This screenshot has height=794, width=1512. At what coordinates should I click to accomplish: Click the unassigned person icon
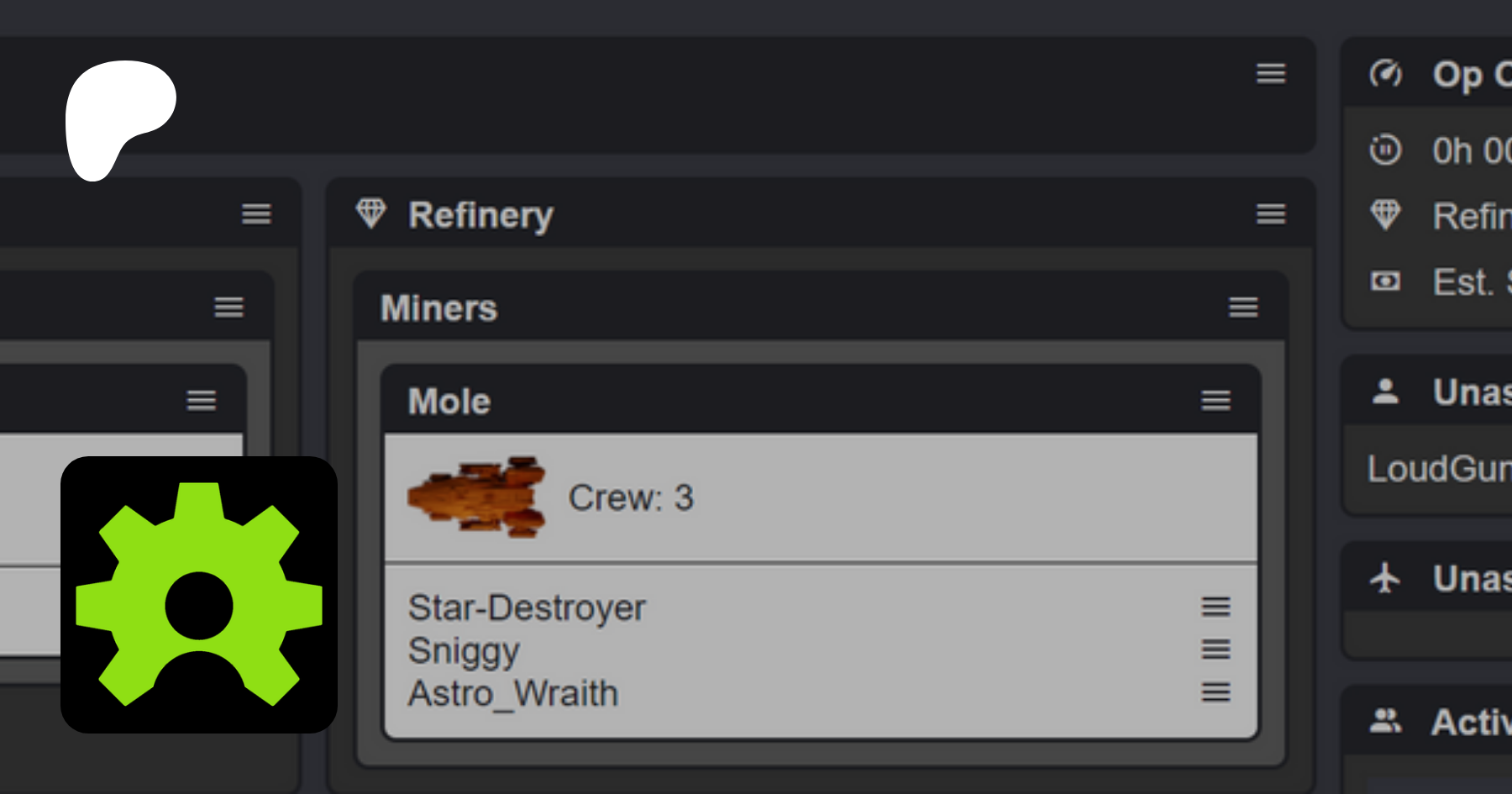click(x=1385, y=392)
